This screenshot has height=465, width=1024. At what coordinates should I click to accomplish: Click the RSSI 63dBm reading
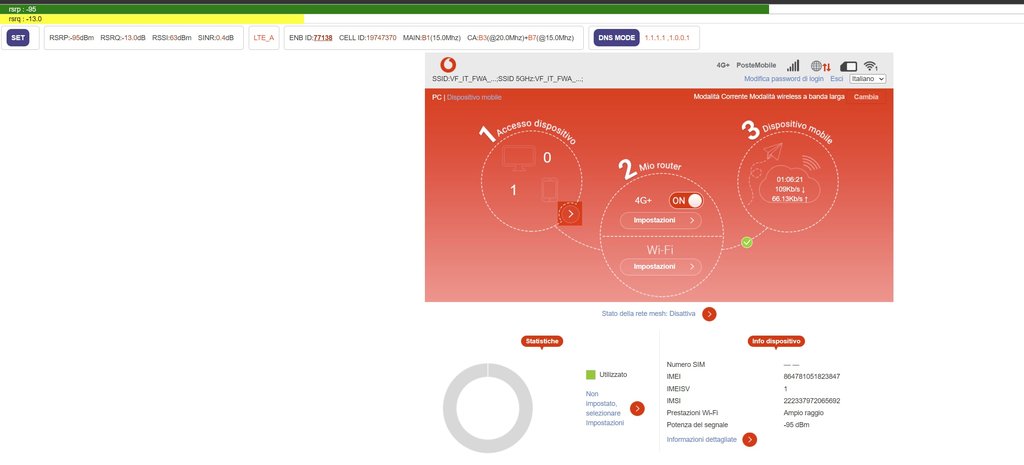click(x=172, y=38)
